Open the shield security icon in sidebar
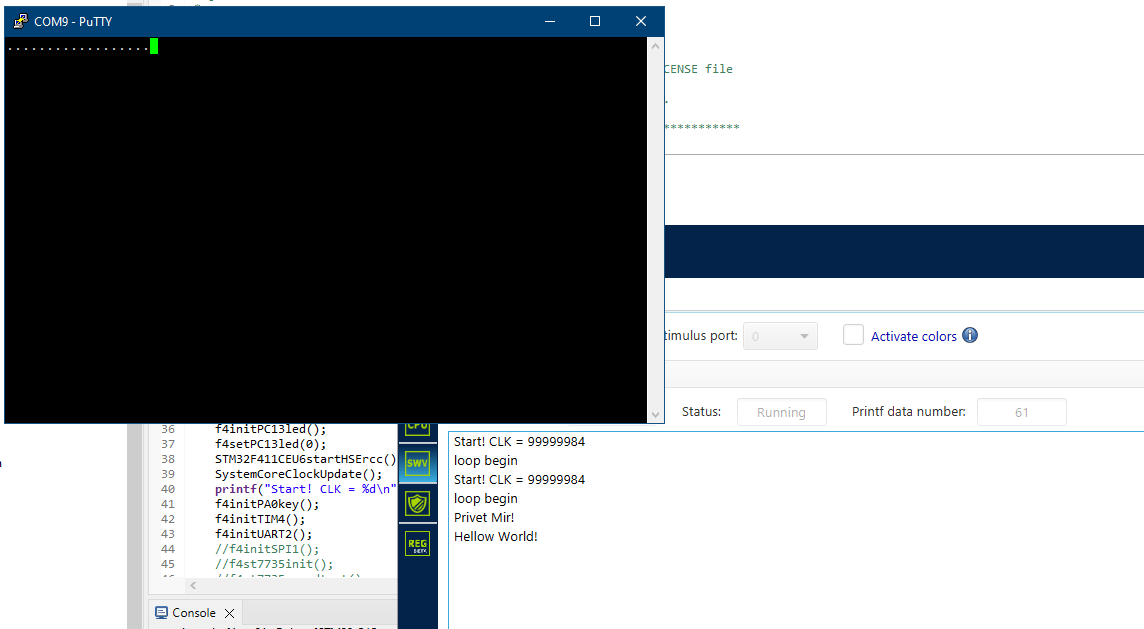Viewport: 1144px width, 629px height. [417, 503]
